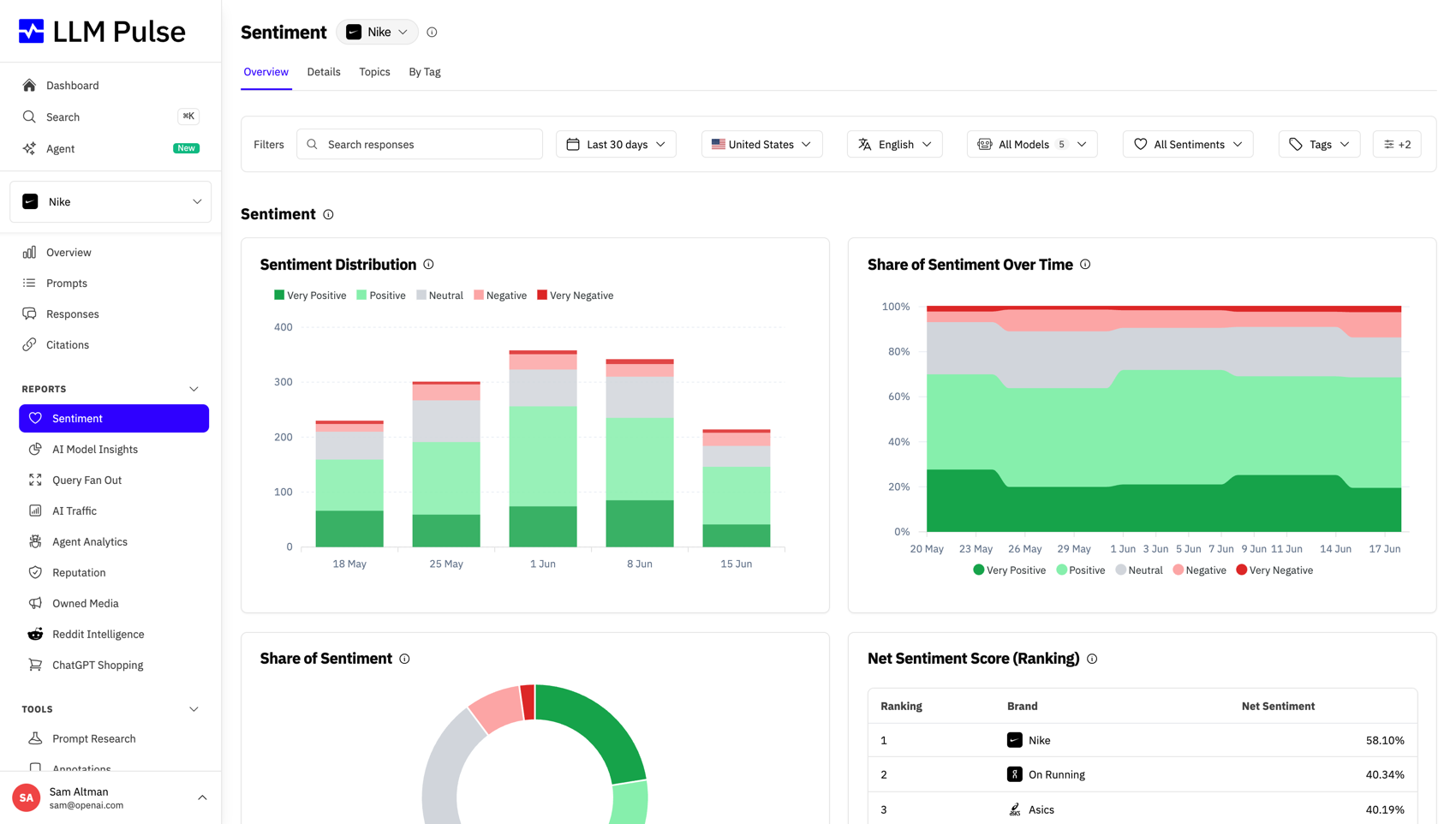The height and width of the screenshot is (824, 1456).
Task: Click info icon beside header Nike selector
Action: pyautogui.click(x=432, y=33)
